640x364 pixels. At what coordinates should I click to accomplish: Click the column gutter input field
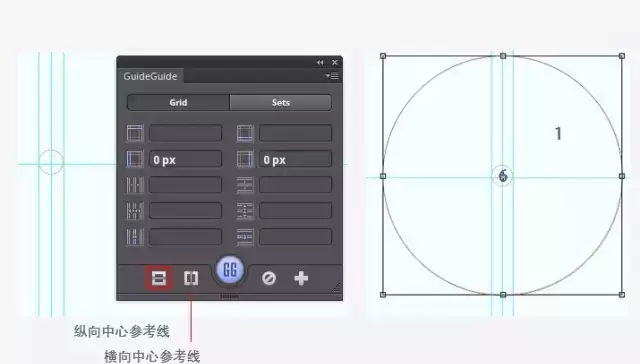[x=185, y=237]
